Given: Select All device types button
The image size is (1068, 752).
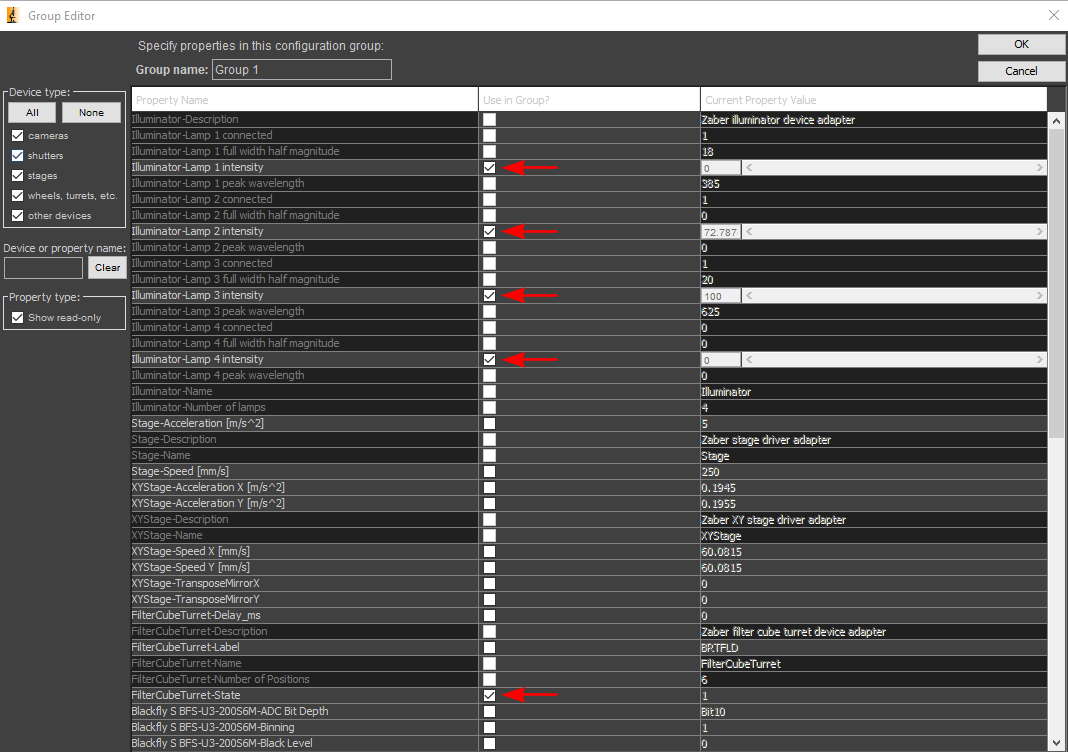Looking at the screenshot, I should 32,112.
